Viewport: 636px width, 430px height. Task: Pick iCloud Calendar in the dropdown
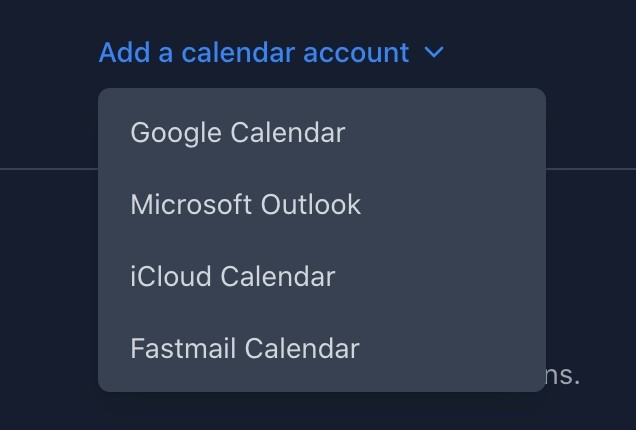(233, 276)
